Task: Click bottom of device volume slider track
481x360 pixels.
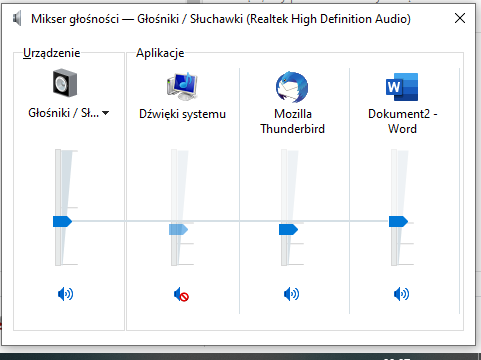Action: (58, 263)
